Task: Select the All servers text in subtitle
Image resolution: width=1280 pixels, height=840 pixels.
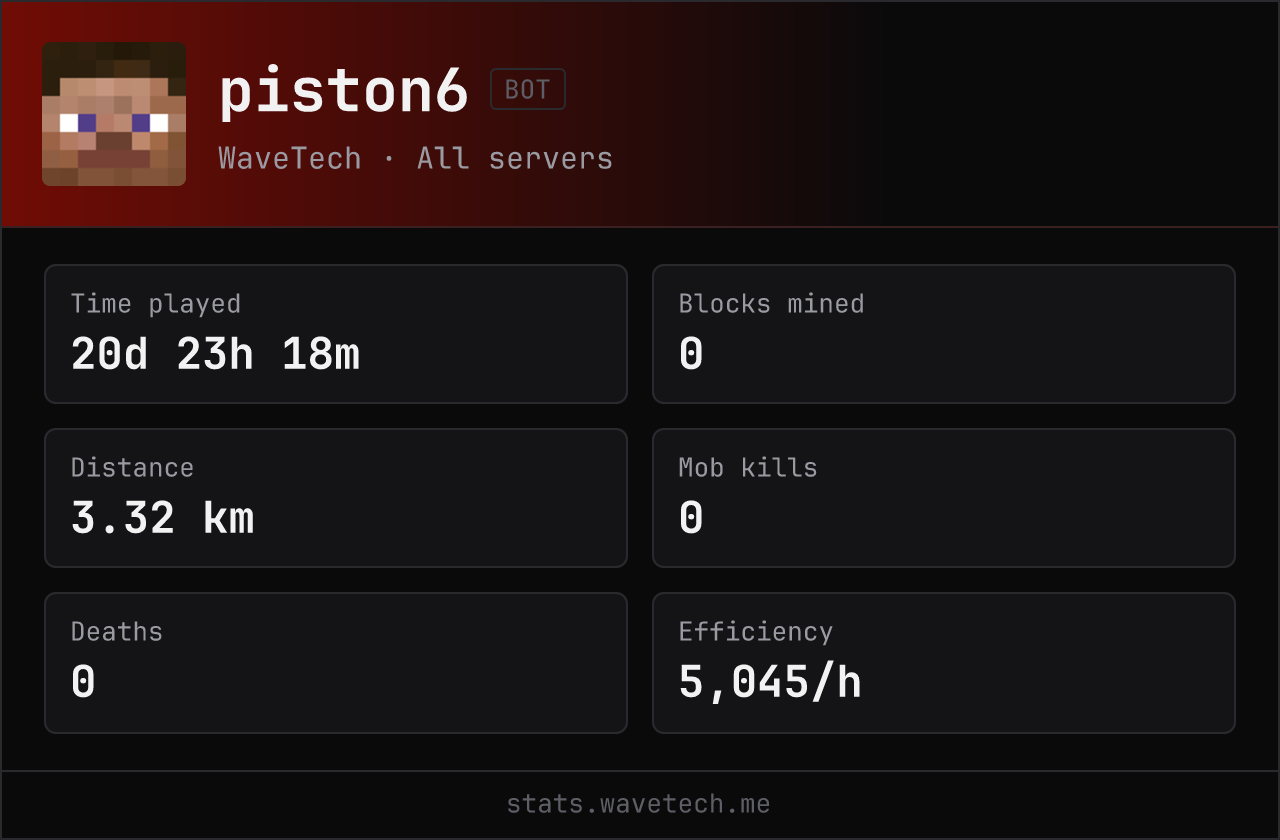Action: tap(515, 158)
